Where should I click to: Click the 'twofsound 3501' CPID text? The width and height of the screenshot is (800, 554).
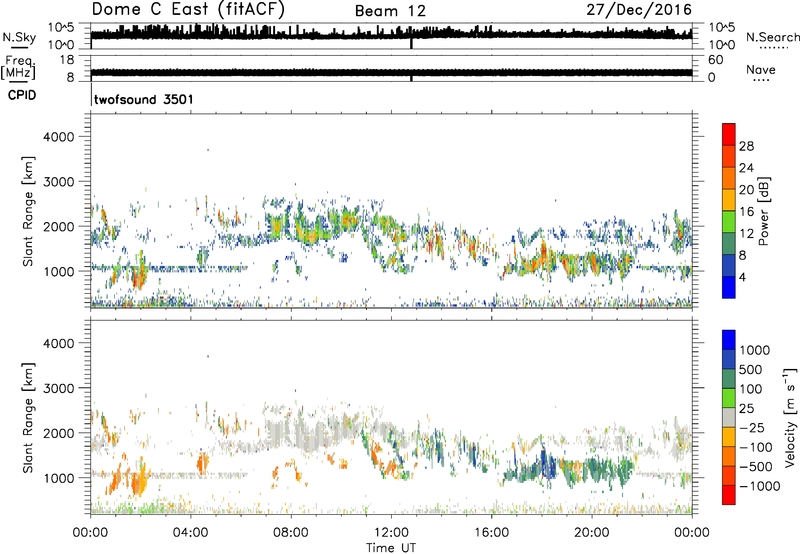pos(144,99)
